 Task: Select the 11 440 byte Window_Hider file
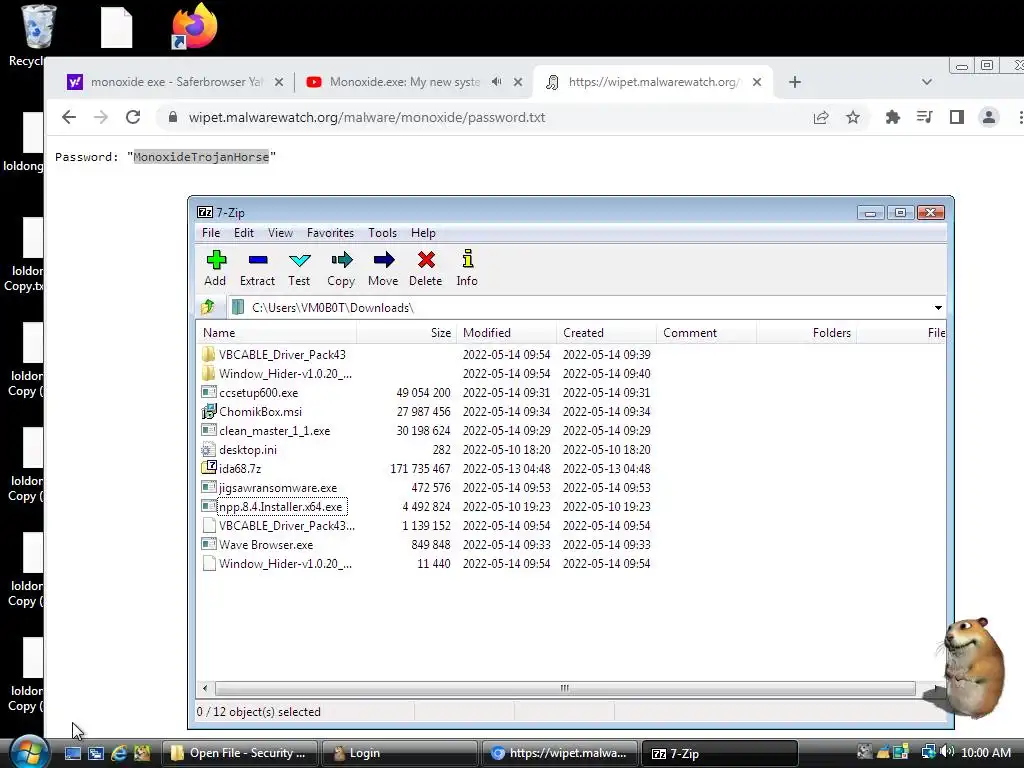coord(285,564)
